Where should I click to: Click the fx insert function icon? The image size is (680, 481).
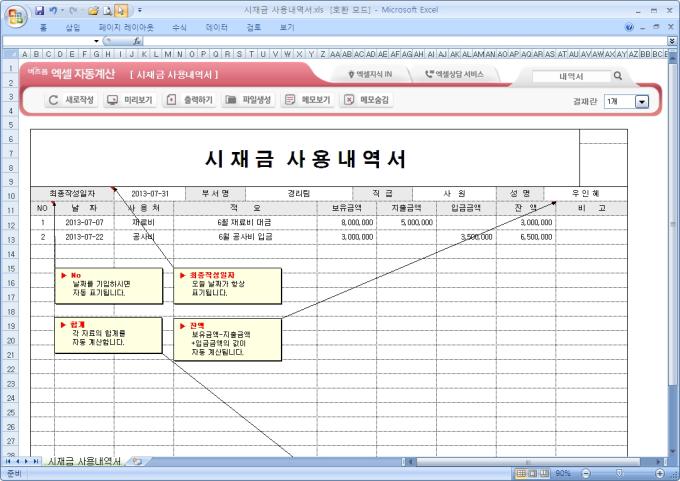click(137, 41)
